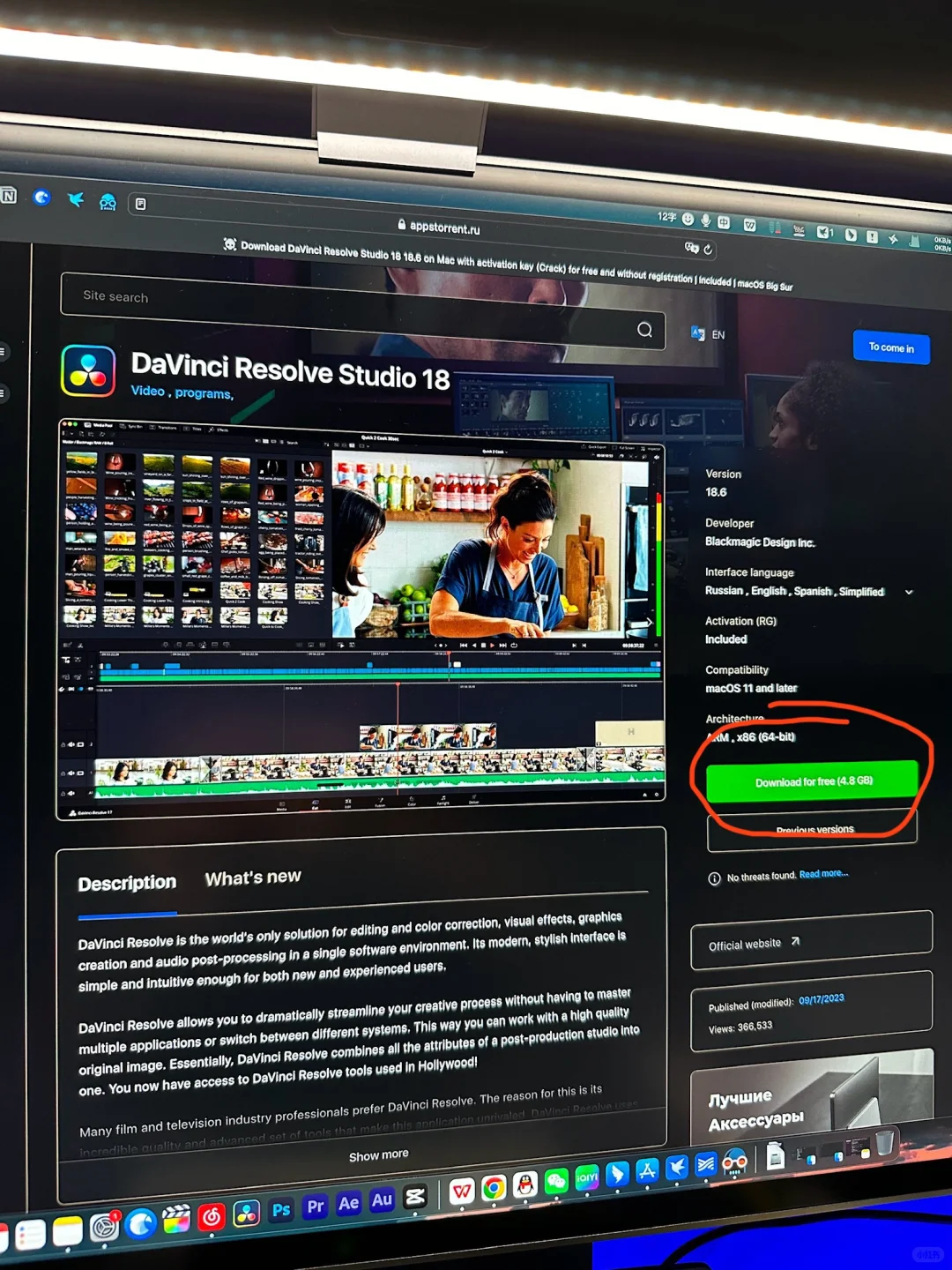Launch After Effects from the Dock
952x1270 pixels.
point(349,1203)
